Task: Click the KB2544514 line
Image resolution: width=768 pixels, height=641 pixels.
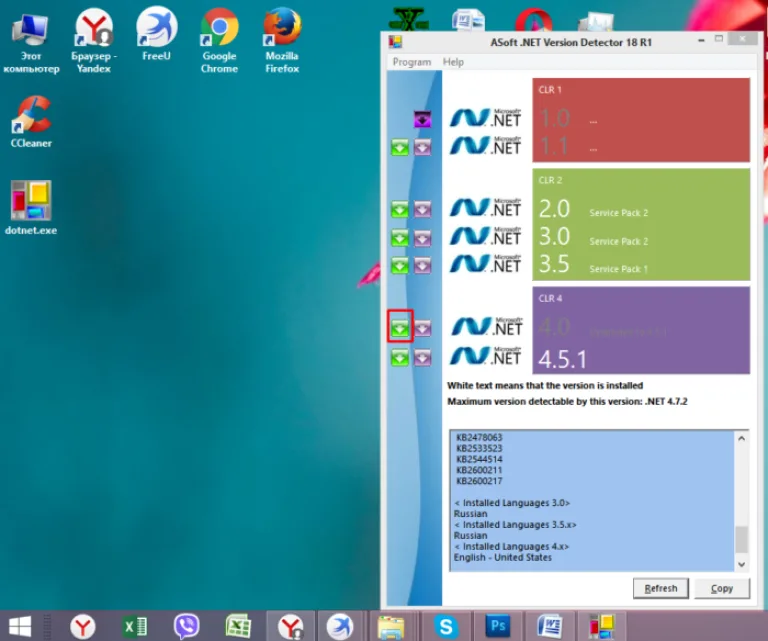Action: tap(479, 459)
